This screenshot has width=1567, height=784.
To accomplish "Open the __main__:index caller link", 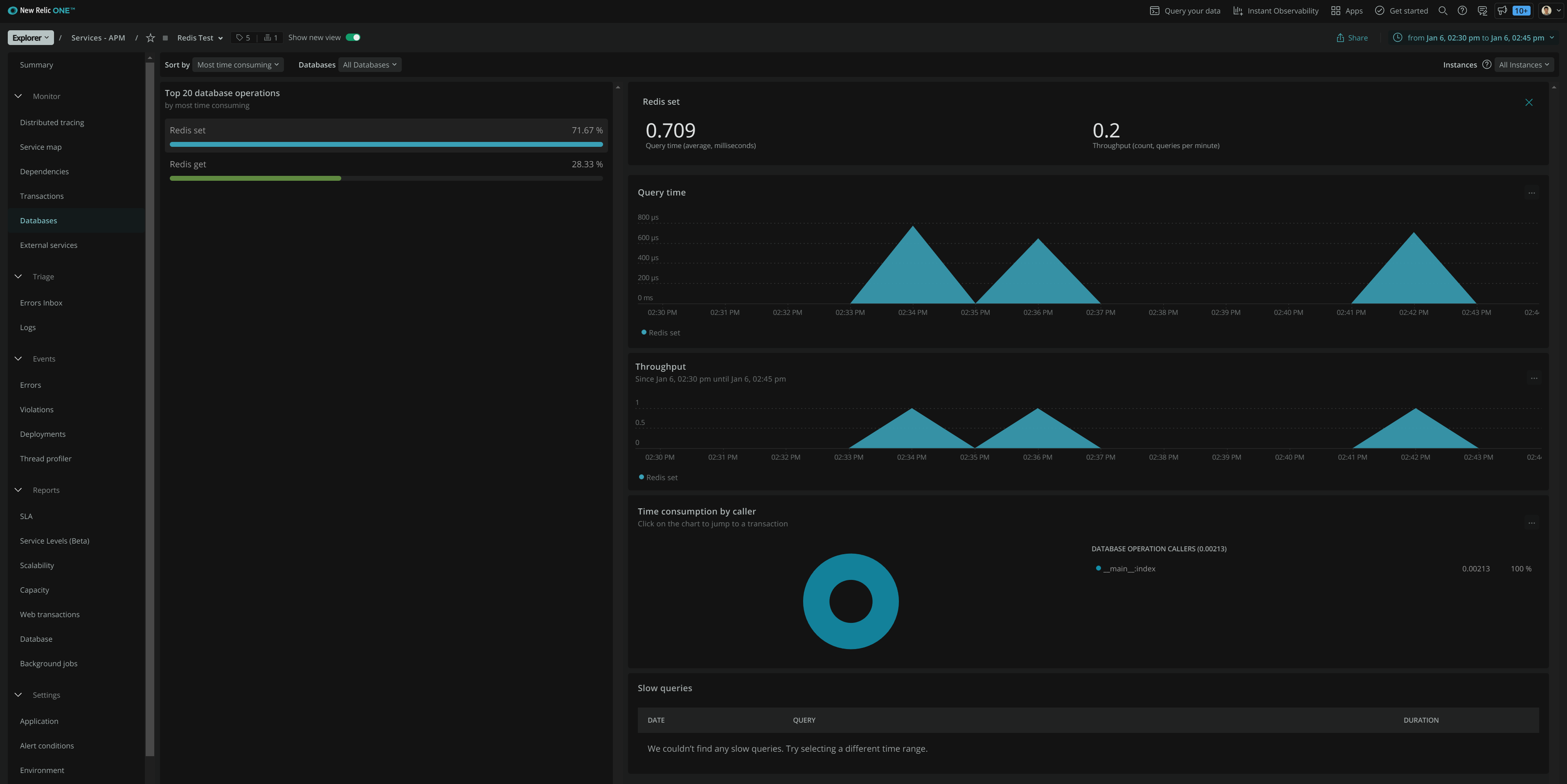I will [1129, 569].
